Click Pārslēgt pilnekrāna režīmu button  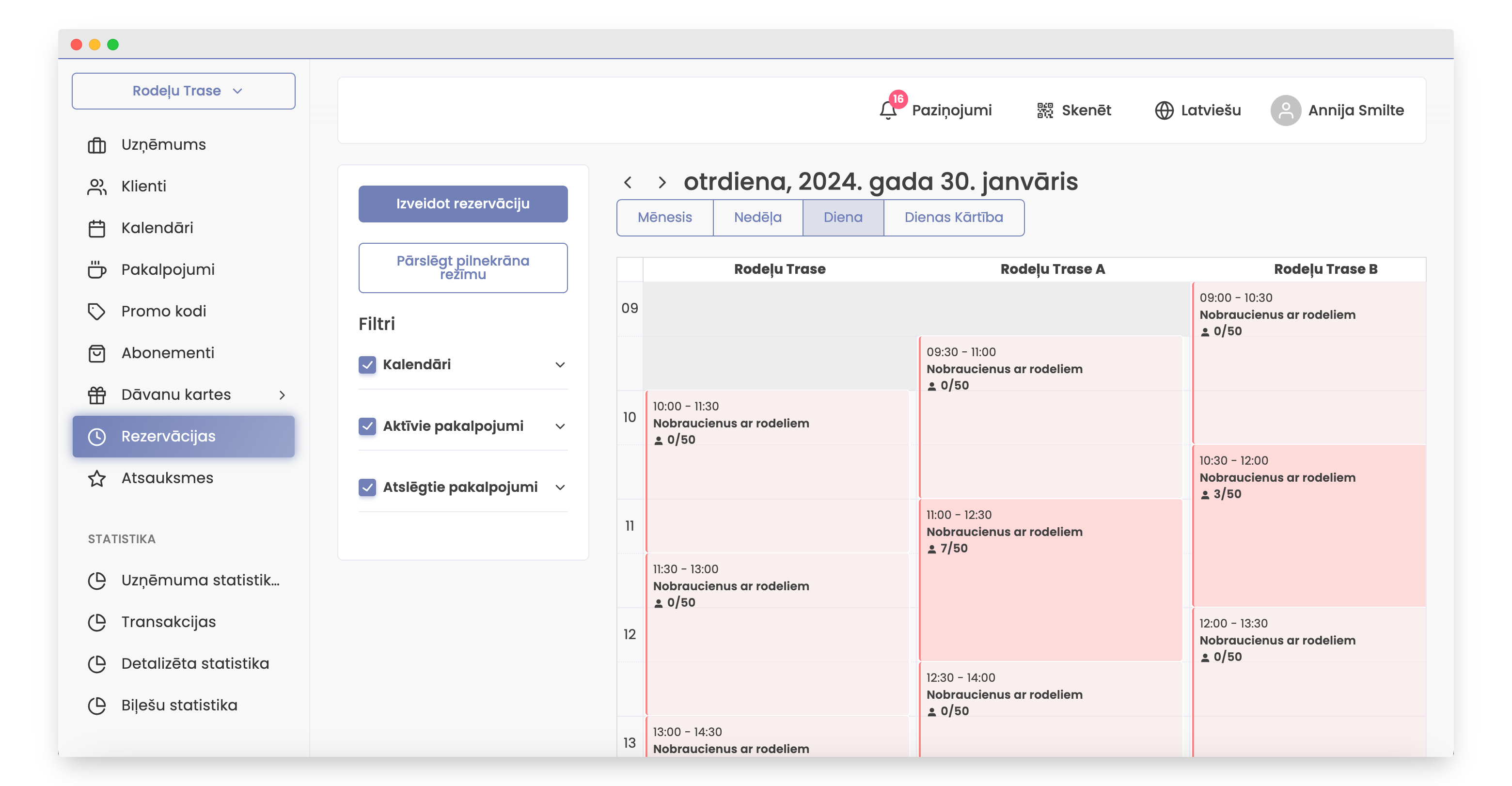pyautogui.click(x=462, y=267)
